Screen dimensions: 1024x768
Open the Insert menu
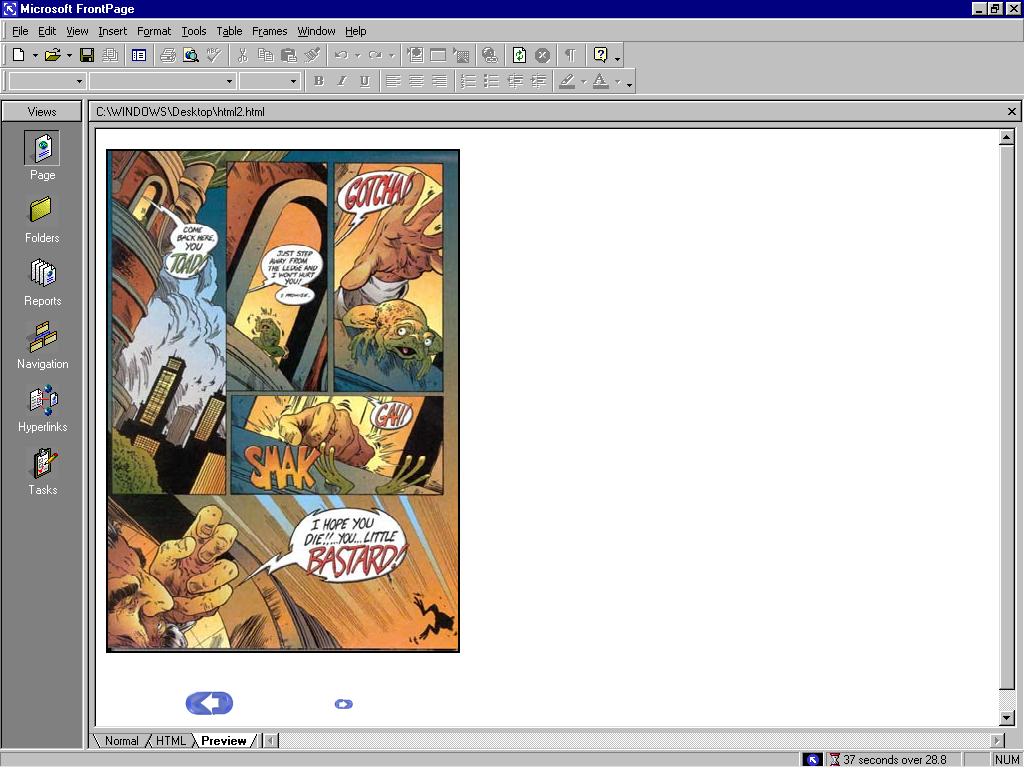click(113, 31)
